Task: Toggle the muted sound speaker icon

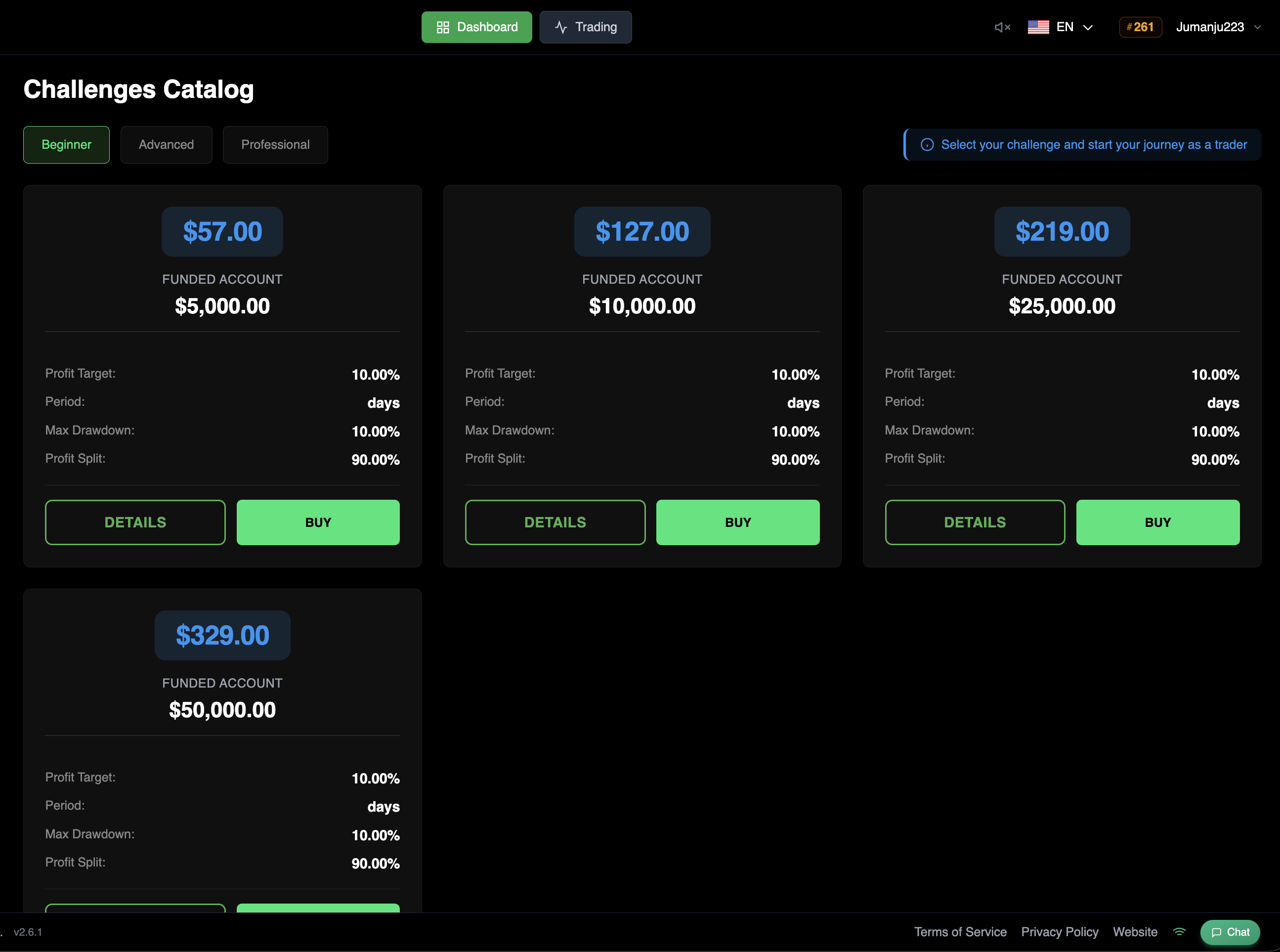Action: pos(1002,27)
